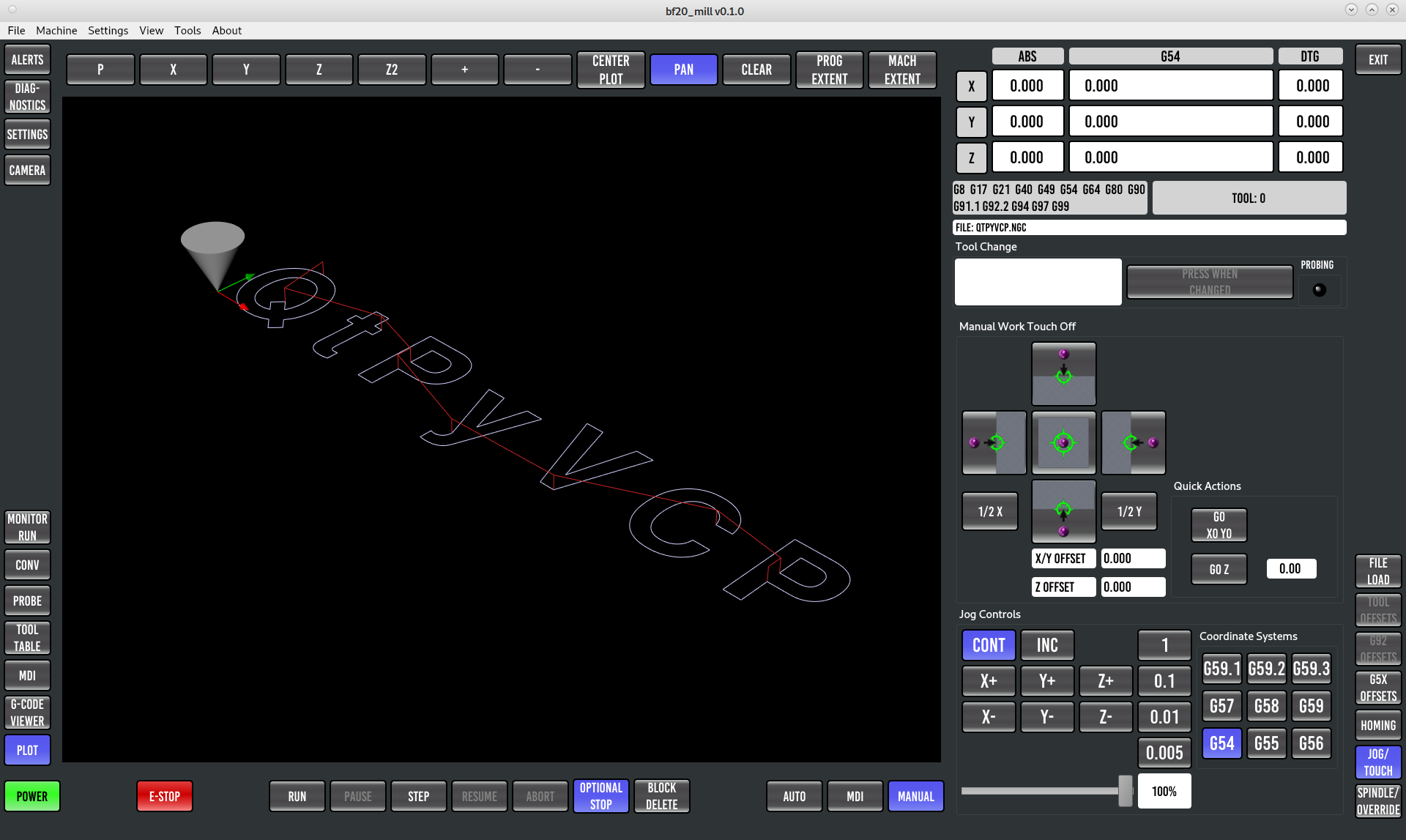Jog Z+ axis
The image size is (1406, 840).
point(1106,681)
